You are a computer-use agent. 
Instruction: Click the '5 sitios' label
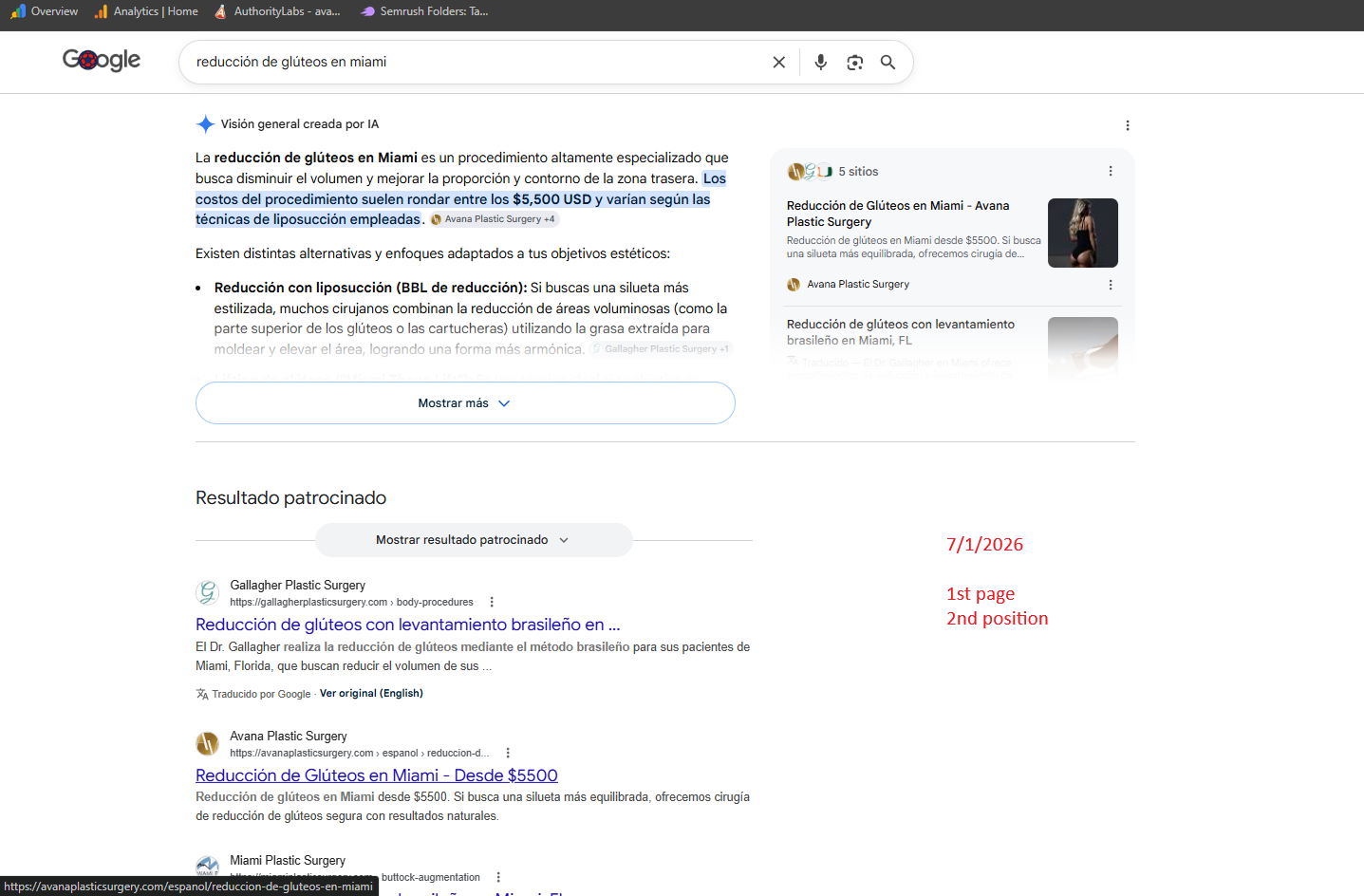pyautogui.click(x=858, y=172)
